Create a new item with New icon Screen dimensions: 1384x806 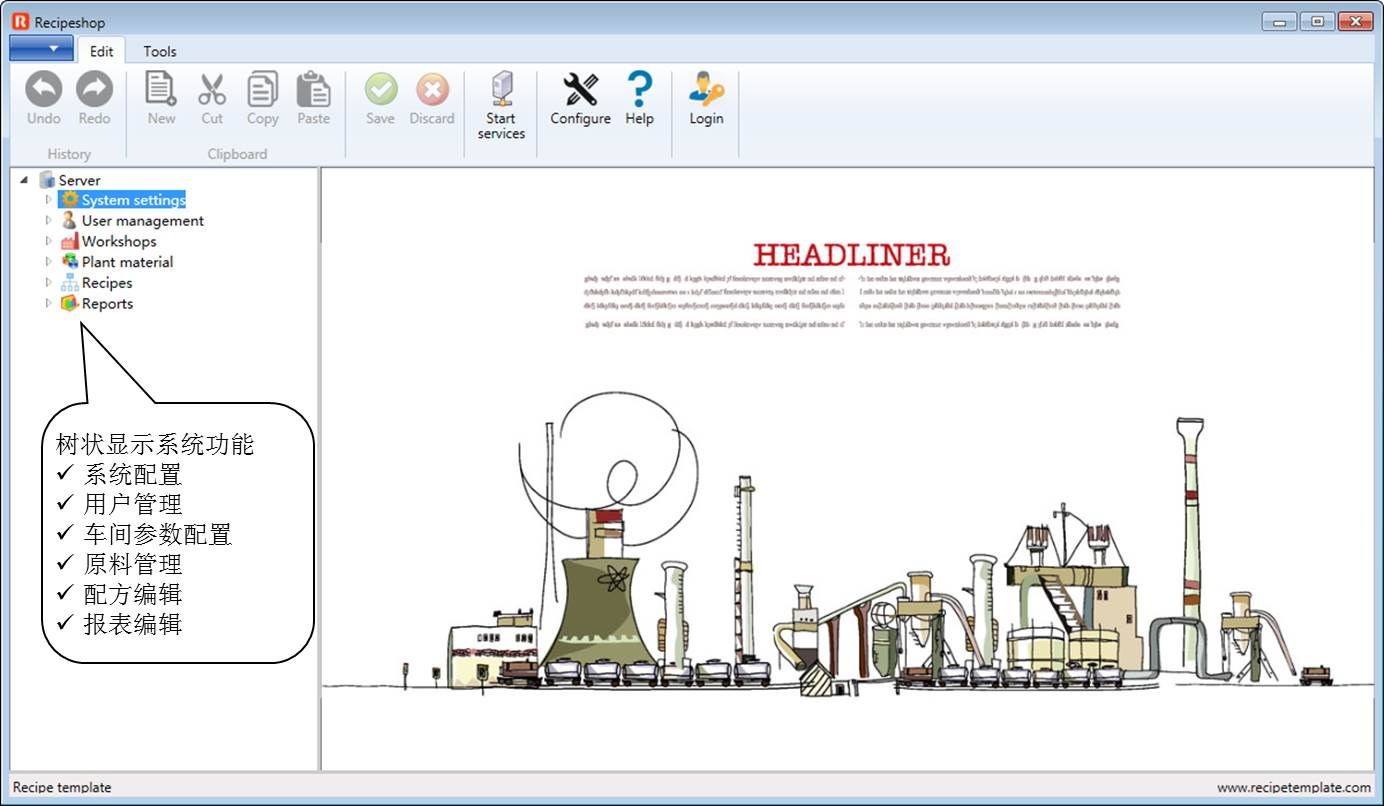(161, 90)
